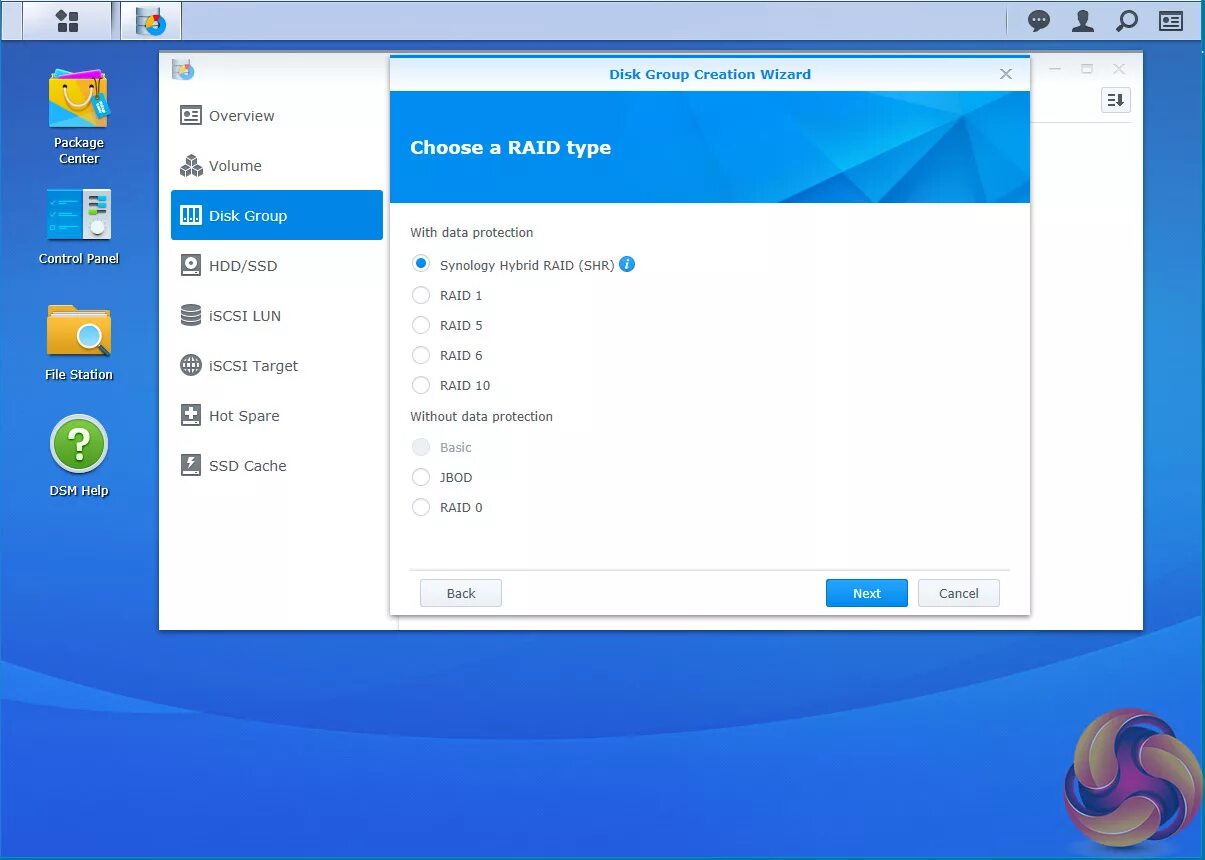Choose RAID 6 option
This screenshot has height=860, width=1205.
click(x=421, y=355)
